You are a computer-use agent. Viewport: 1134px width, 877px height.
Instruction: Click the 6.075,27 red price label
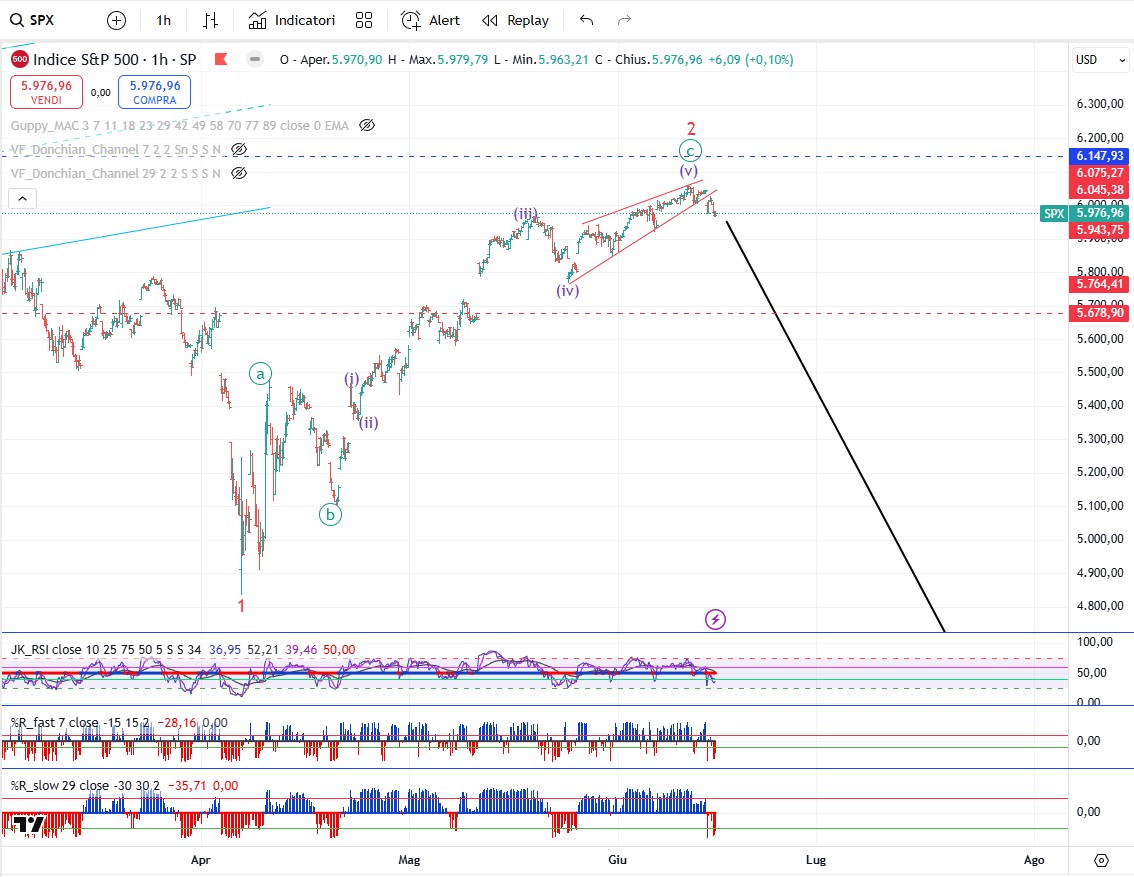coord(1099,173)
